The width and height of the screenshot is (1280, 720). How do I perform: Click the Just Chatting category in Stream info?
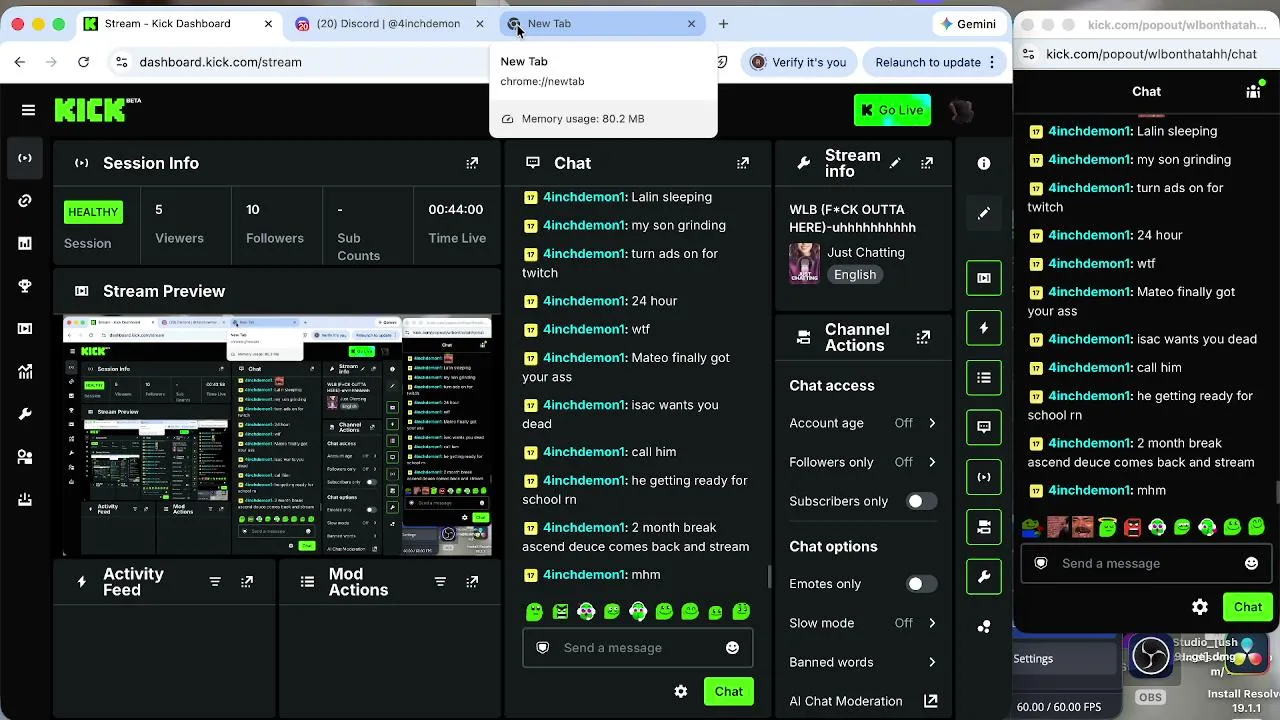(866, 253)
